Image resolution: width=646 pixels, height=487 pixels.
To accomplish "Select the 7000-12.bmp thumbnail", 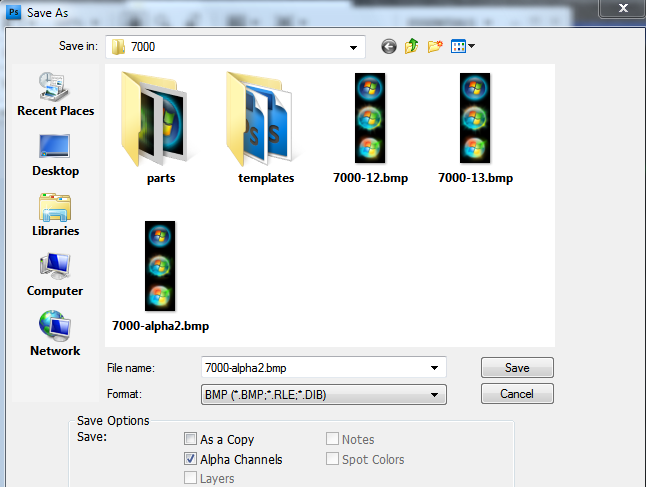I will point(370,118).
